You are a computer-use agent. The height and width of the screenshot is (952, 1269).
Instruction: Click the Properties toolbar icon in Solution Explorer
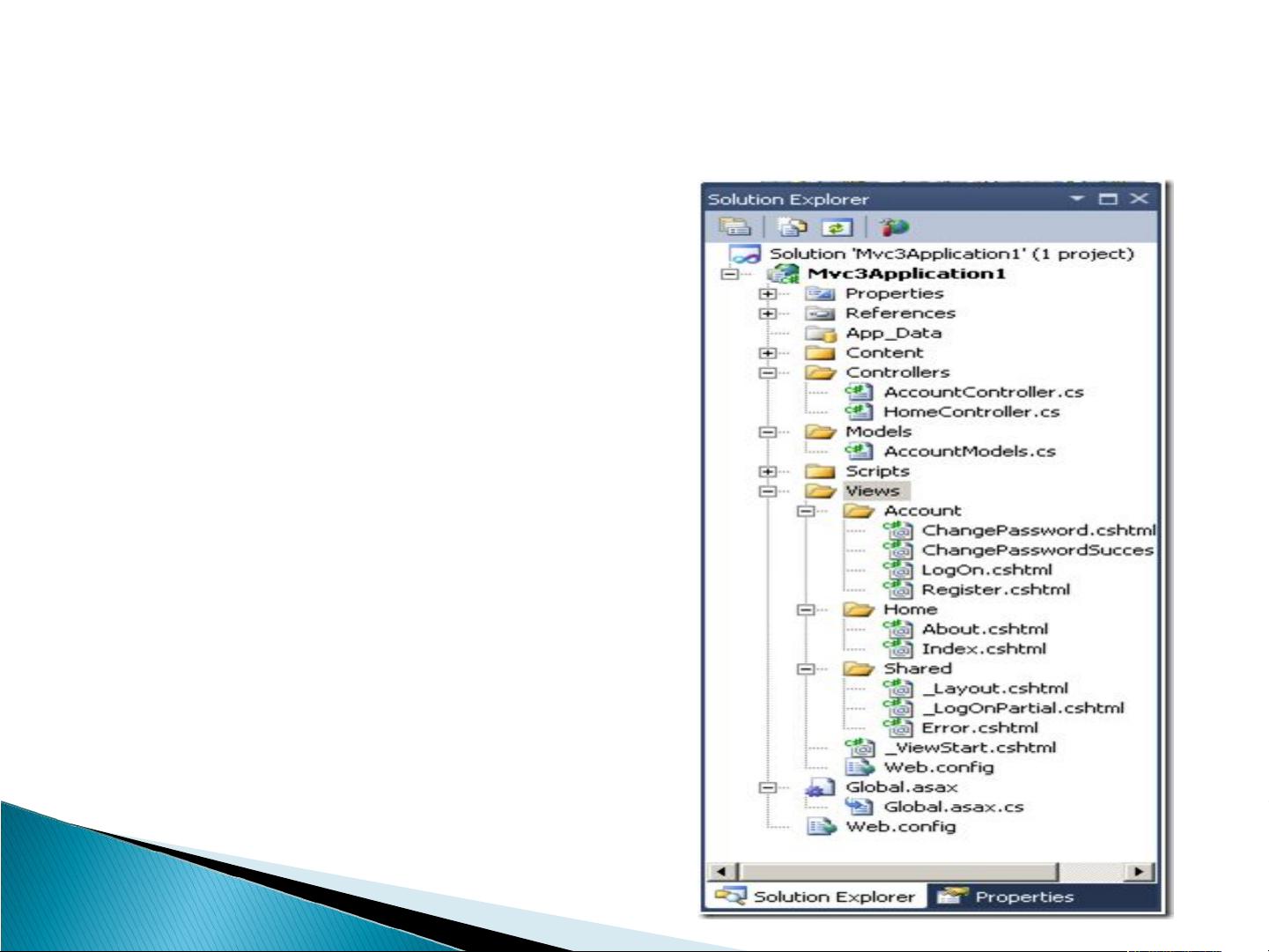[734, 227]
